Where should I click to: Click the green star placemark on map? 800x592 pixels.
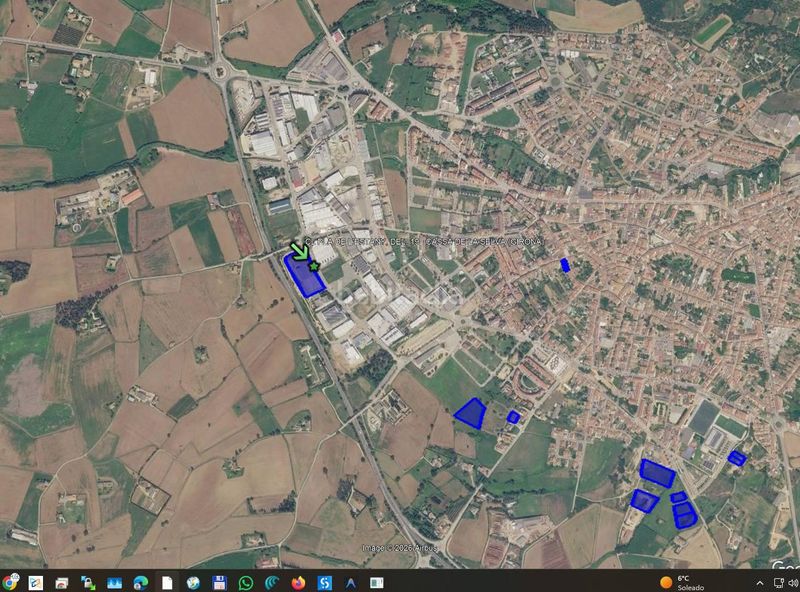pyautogui.click(x=314, y=266)
